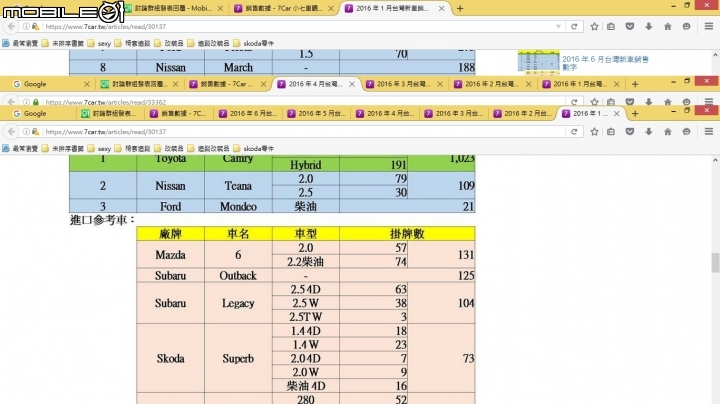Select the Skoda brand cell
This screenshot has width=720, height=404.
point(170,358)
